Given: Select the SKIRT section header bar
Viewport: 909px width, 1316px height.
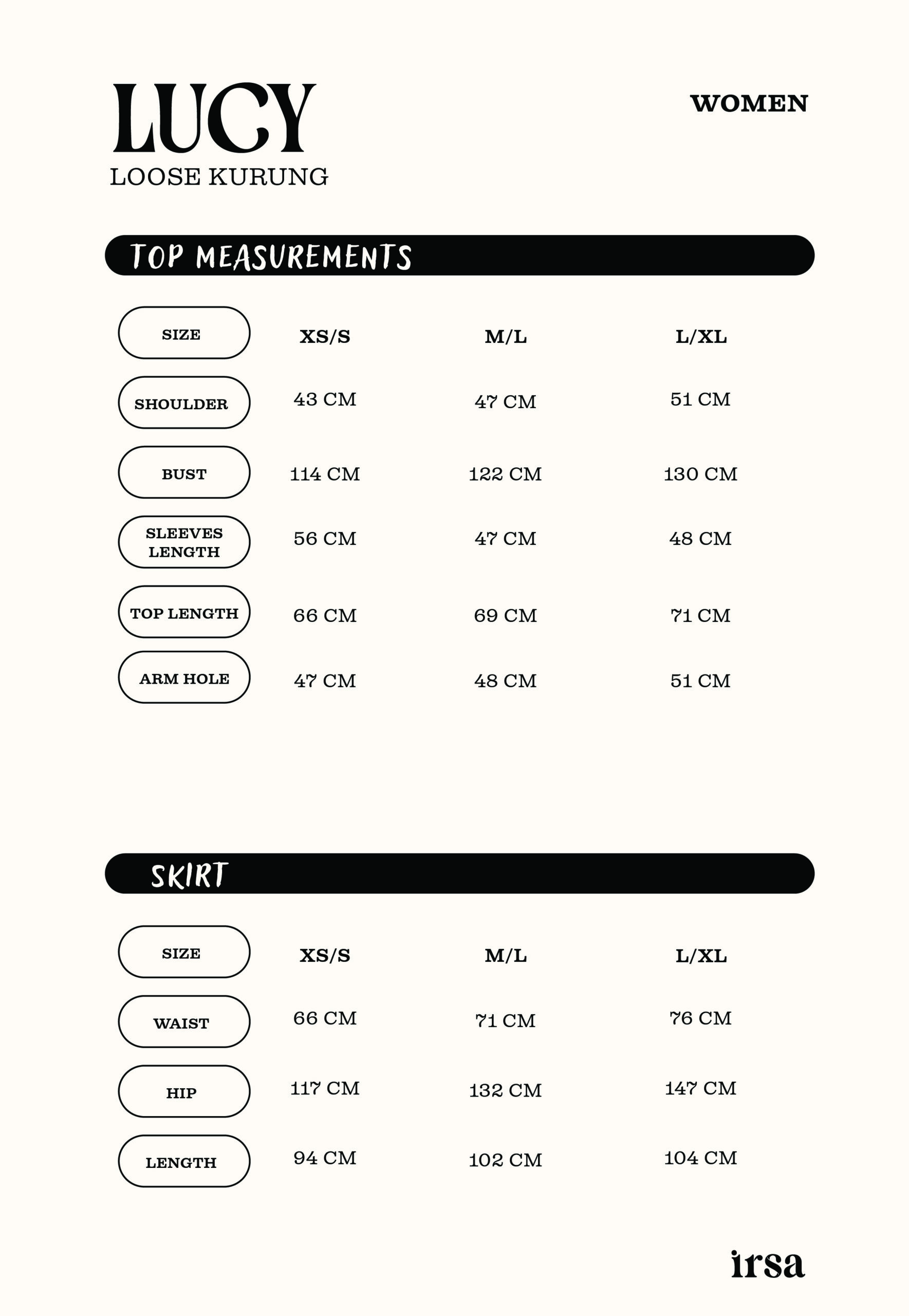Looking at the screenshot, I should click(459, 873).
